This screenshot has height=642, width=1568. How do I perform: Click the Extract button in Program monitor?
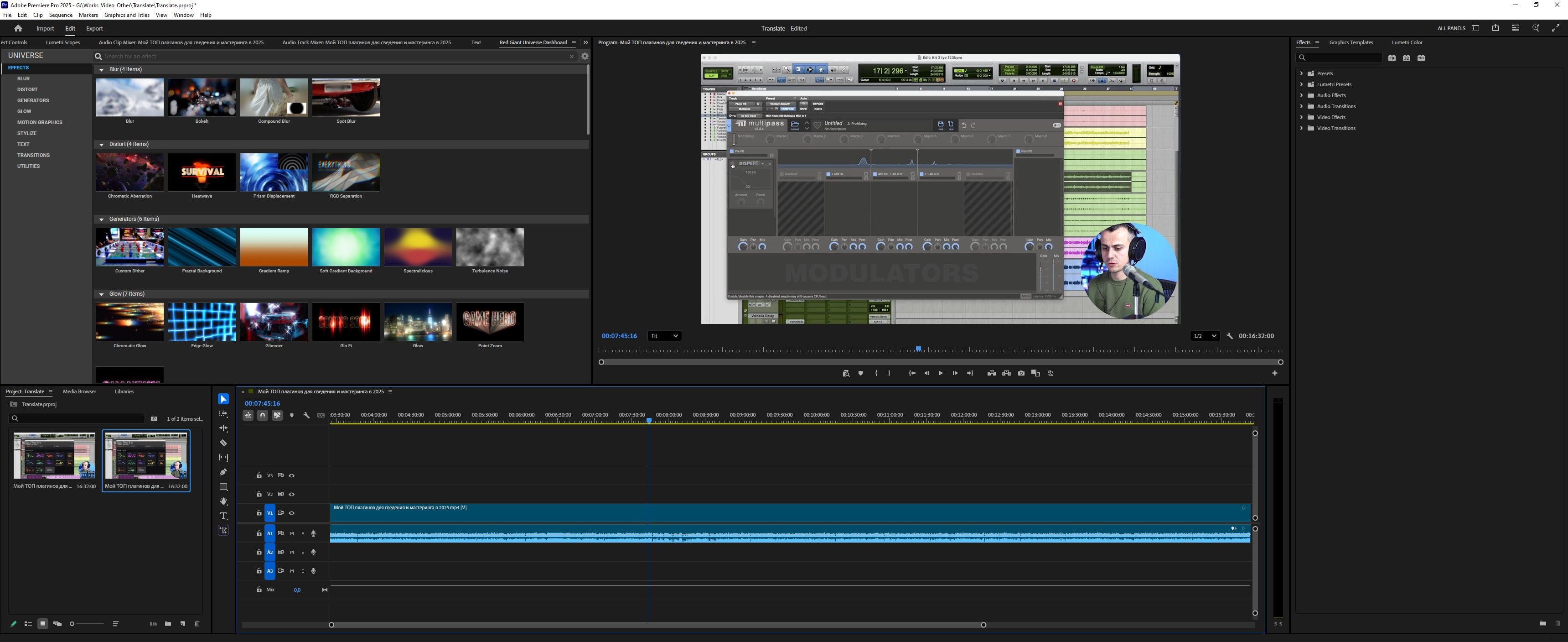click(x=1007, y=373)
